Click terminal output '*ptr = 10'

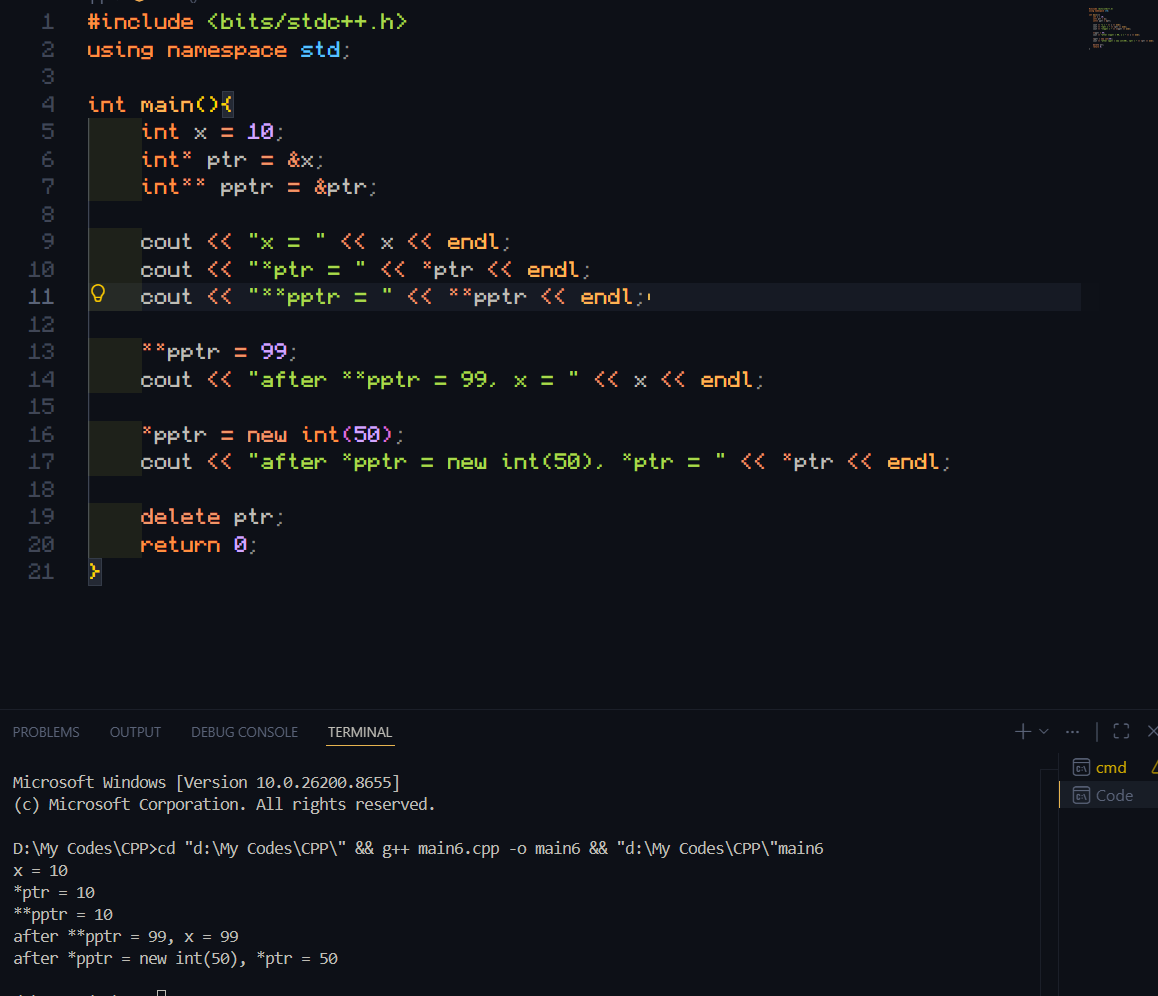[x=54, y=893]
